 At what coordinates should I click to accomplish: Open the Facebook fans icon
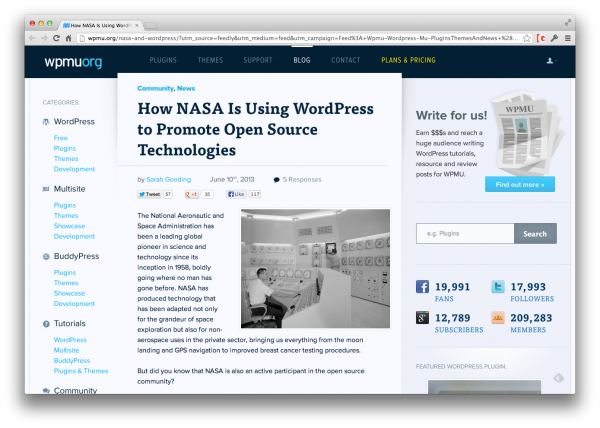(x=422, y=286)
